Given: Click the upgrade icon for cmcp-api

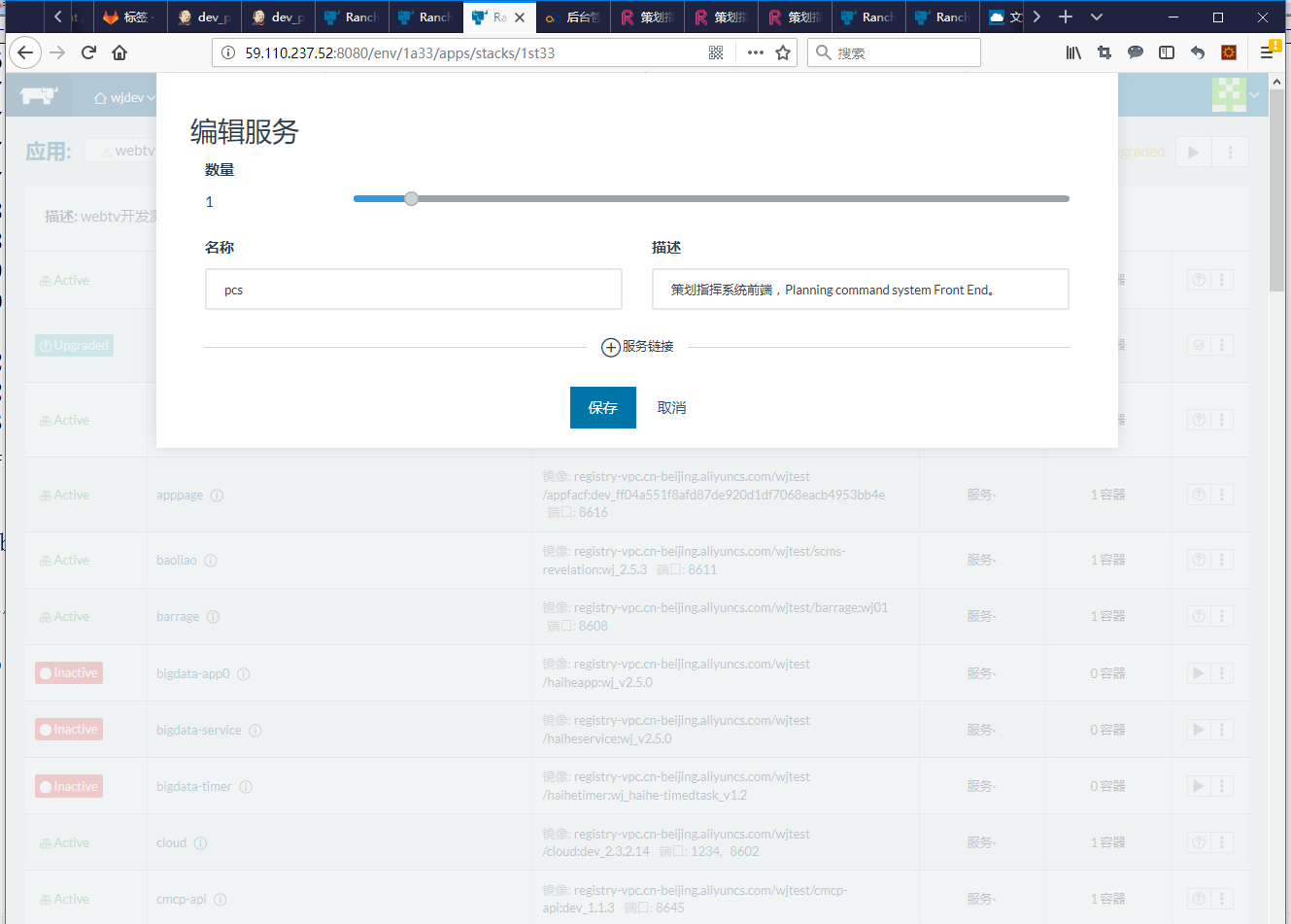Looking at the screenshot, I should pyautogui.click(x=1199, y=899).
